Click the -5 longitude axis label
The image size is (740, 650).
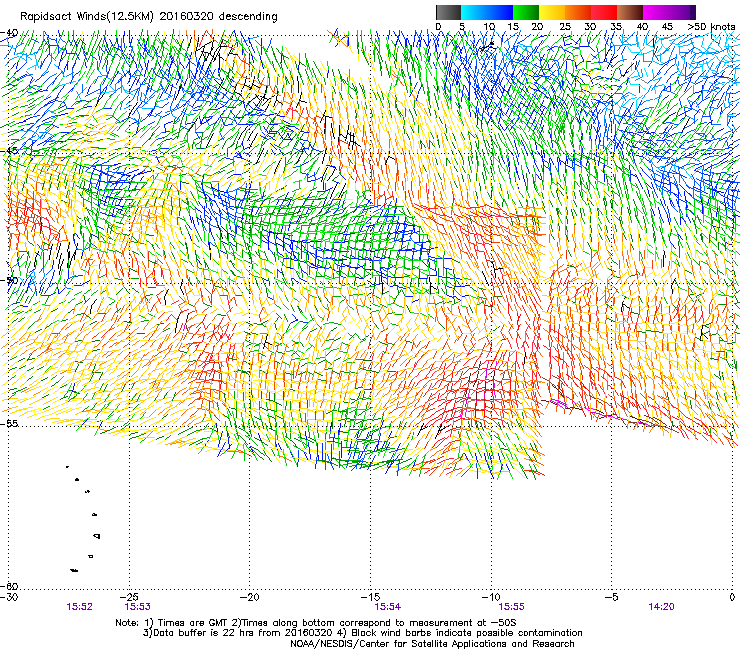point(612,597)
